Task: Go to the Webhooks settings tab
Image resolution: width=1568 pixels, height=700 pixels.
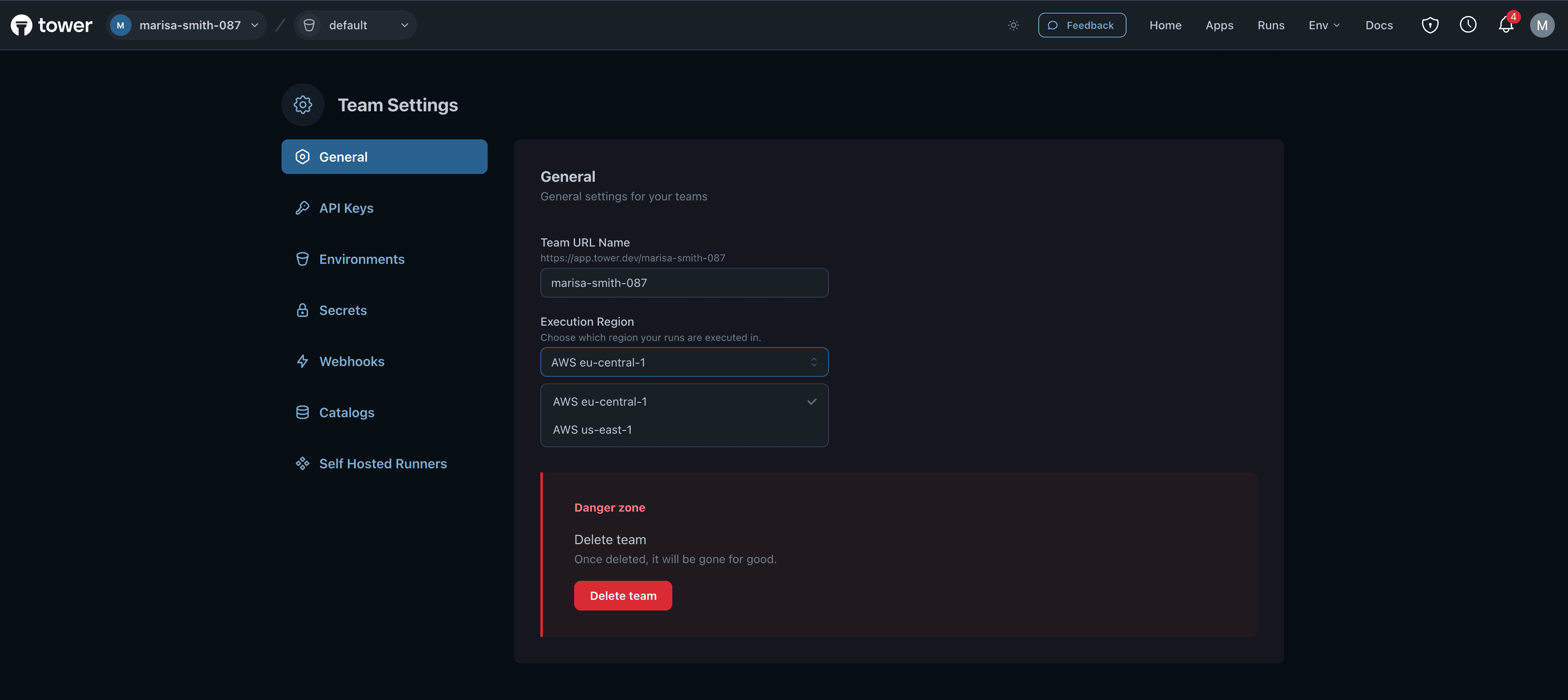Action: [351, 362]
